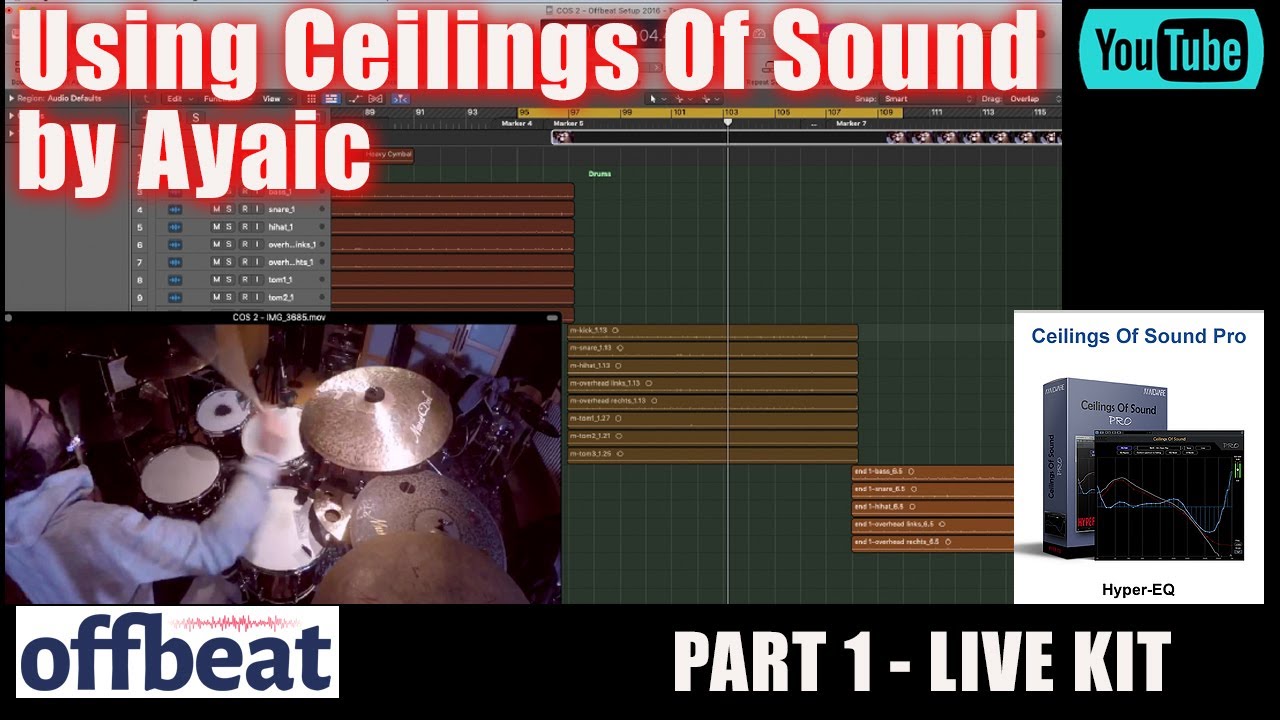Viewport: 1280px width, 720px height.
Task: Click Marker 7 in the marker track
Action: [x=851, y=123]
